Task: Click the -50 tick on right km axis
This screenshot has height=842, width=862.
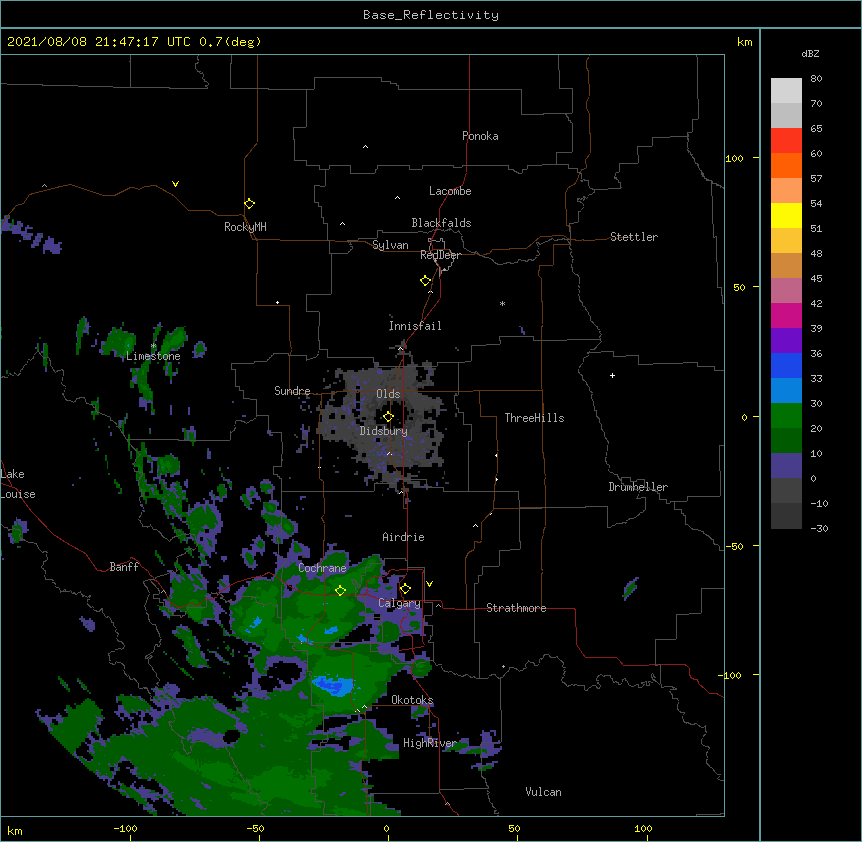Action: click(x=734, y=546)
